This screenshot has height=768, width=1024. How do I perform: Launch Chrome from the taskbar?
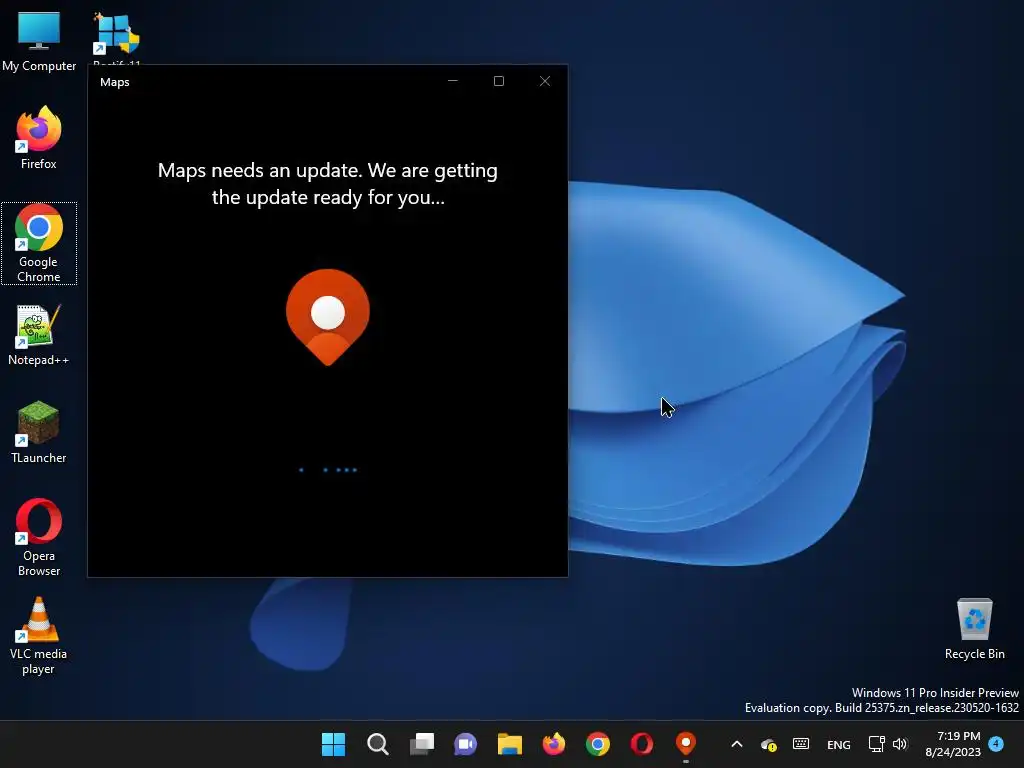pos(598,744)
